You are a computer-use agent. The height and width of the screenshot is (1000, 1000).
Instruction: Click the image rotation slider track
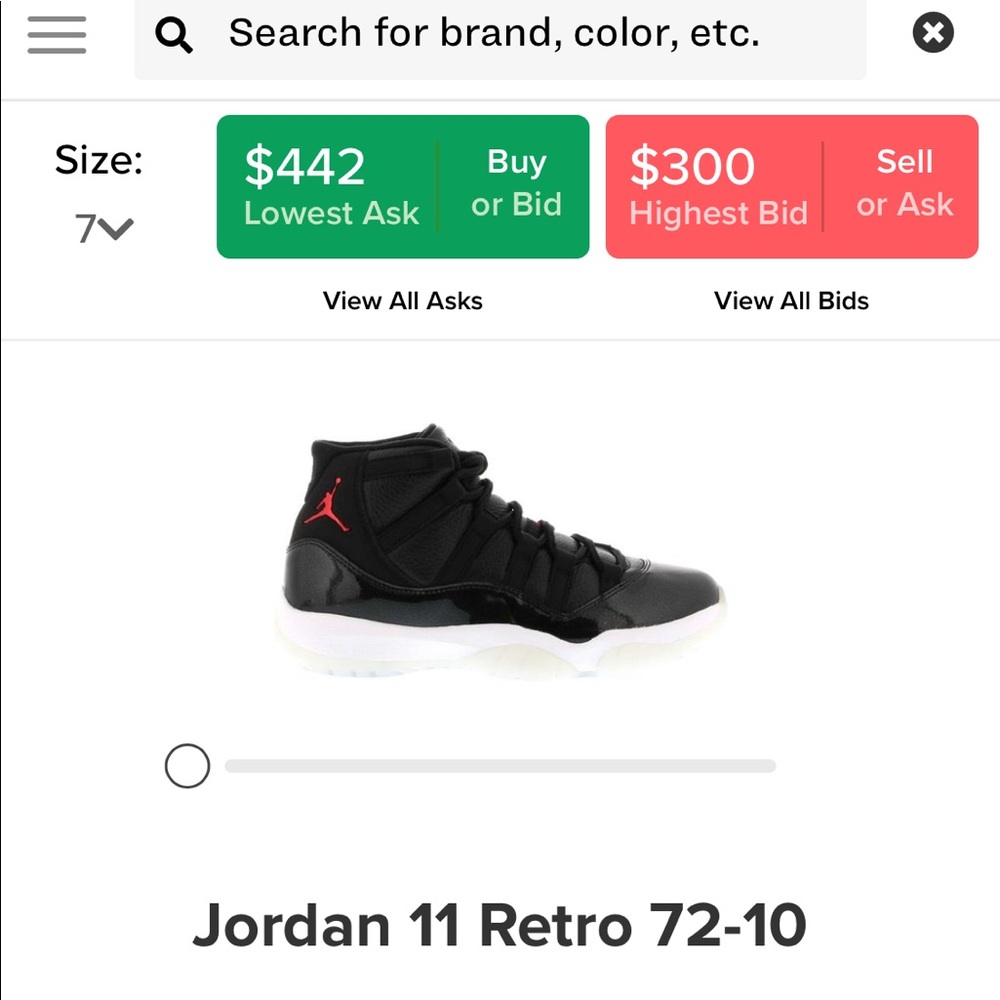coord(500,765)
